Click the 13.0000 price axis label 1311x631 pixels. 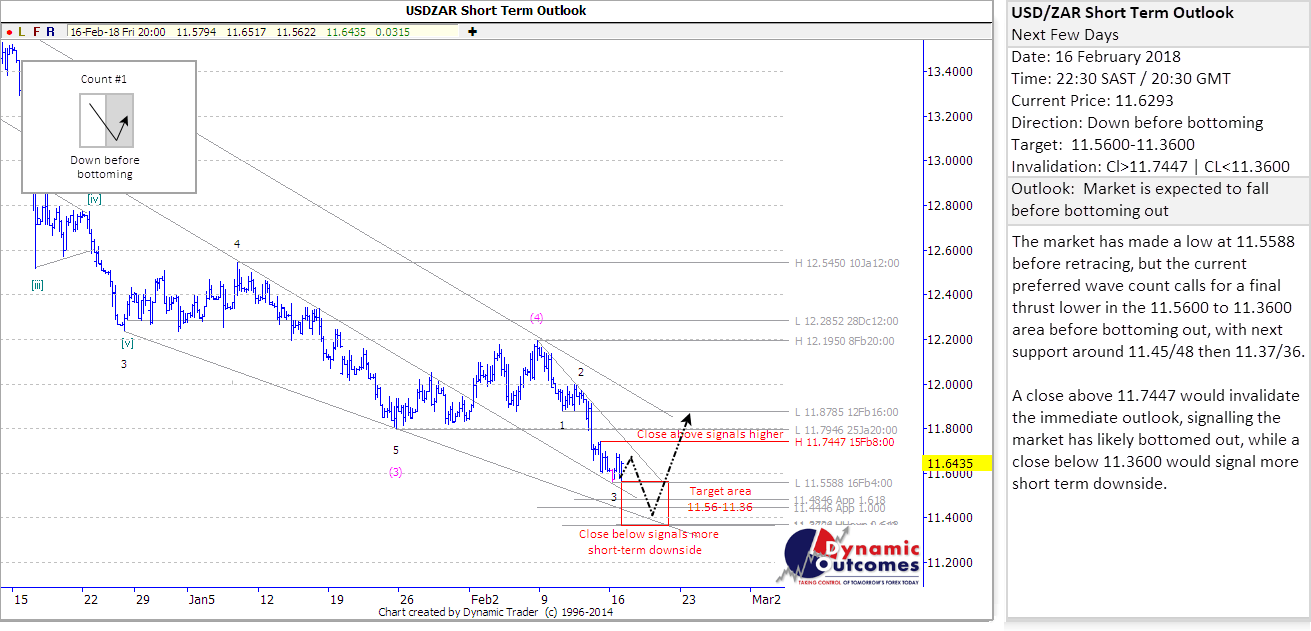click(949, 161)
